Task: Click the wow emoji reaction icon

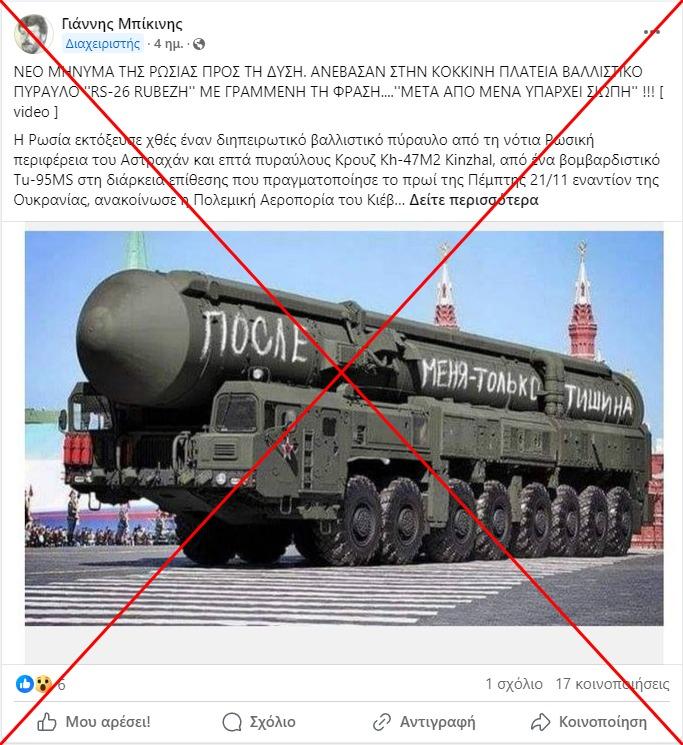Action: [x=43, y=684]
